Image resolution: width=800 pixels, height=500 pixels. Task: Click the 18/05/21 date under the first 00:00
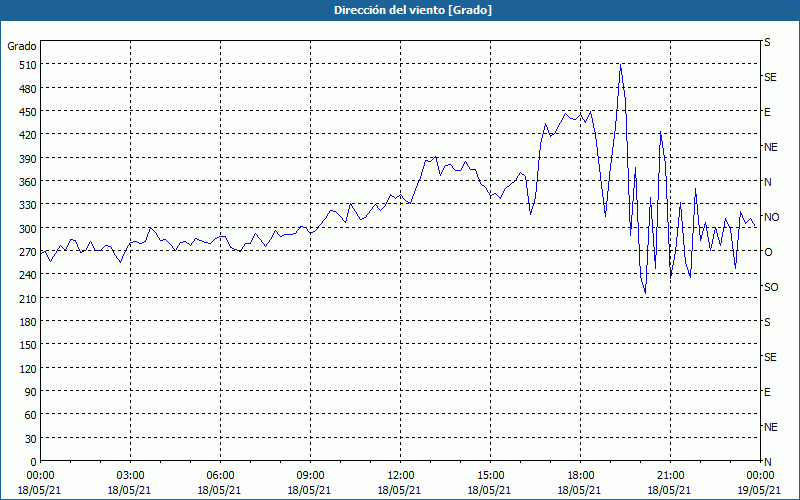coord(40,490)
